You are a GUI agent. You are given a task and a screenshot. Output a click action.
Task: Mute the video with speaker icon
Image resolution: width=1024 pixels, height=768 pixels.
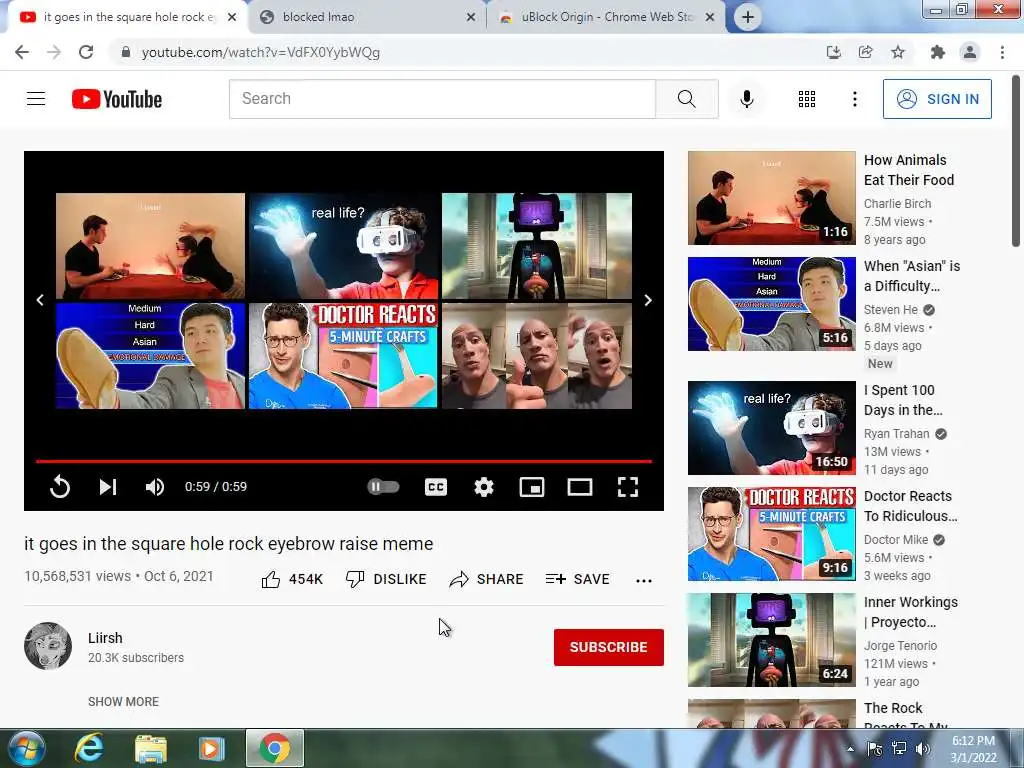tap(155, 487)
